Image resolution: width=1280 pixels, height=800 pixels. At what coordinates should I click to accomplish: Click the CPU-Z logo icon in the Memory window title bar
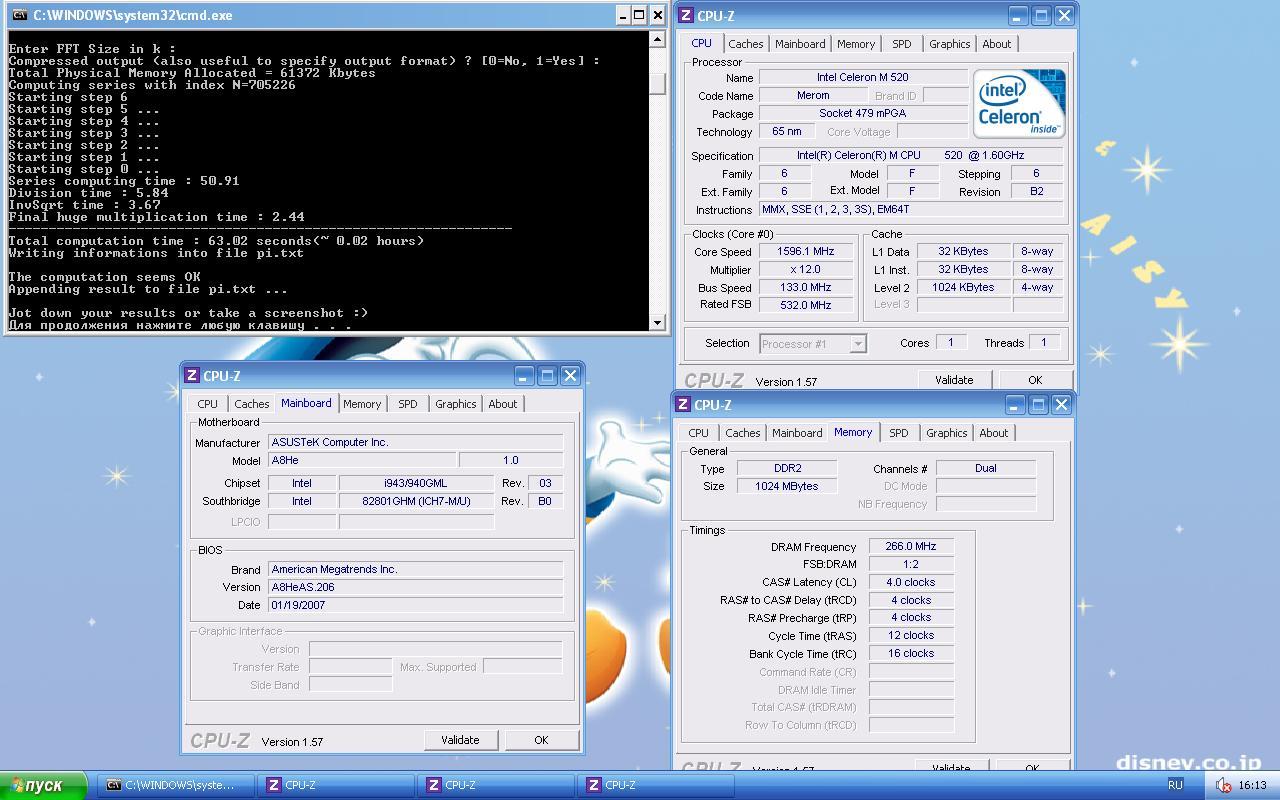coord(683,405)
